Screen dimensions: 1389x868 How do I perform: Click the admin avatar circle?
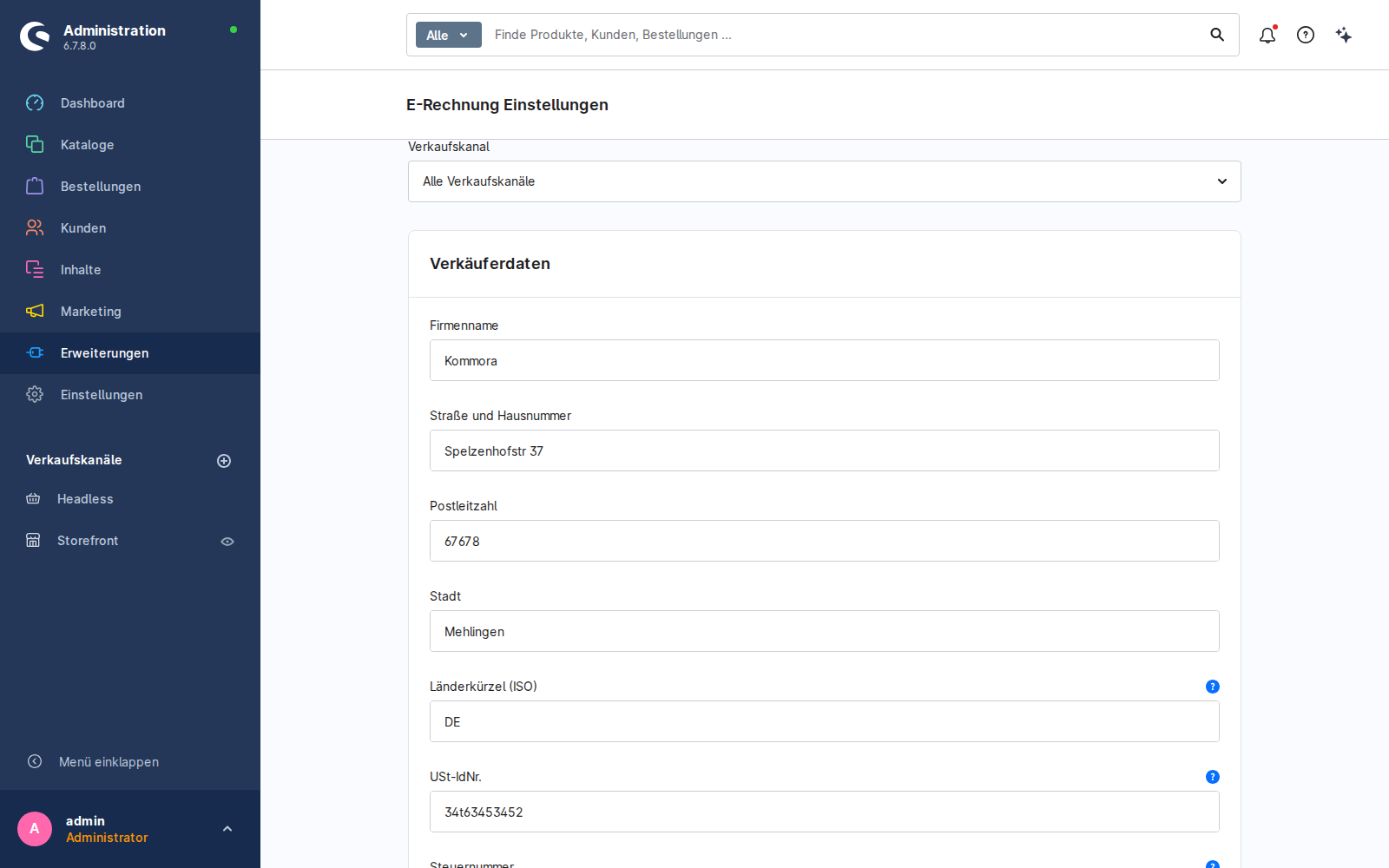click(35, 829)
